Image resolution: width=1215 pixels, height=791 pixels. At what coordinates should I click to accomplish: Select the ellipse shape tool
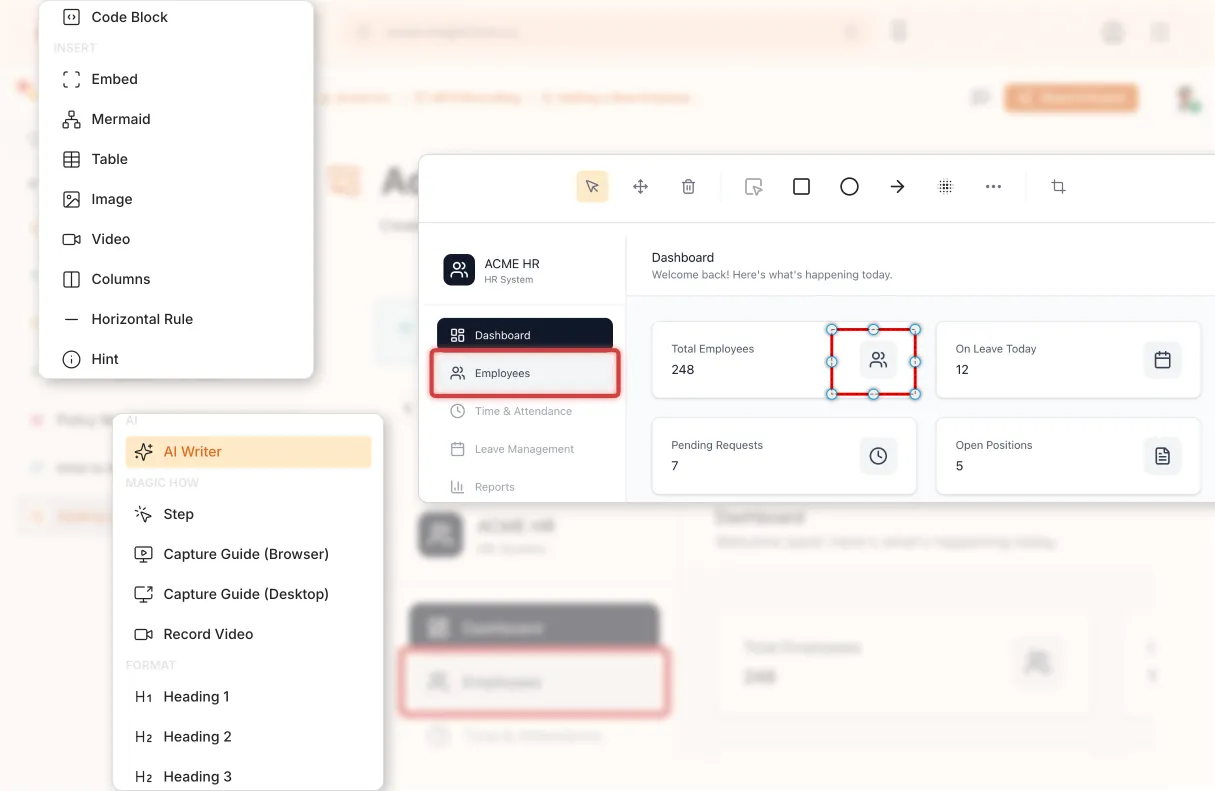pos(849,186)
